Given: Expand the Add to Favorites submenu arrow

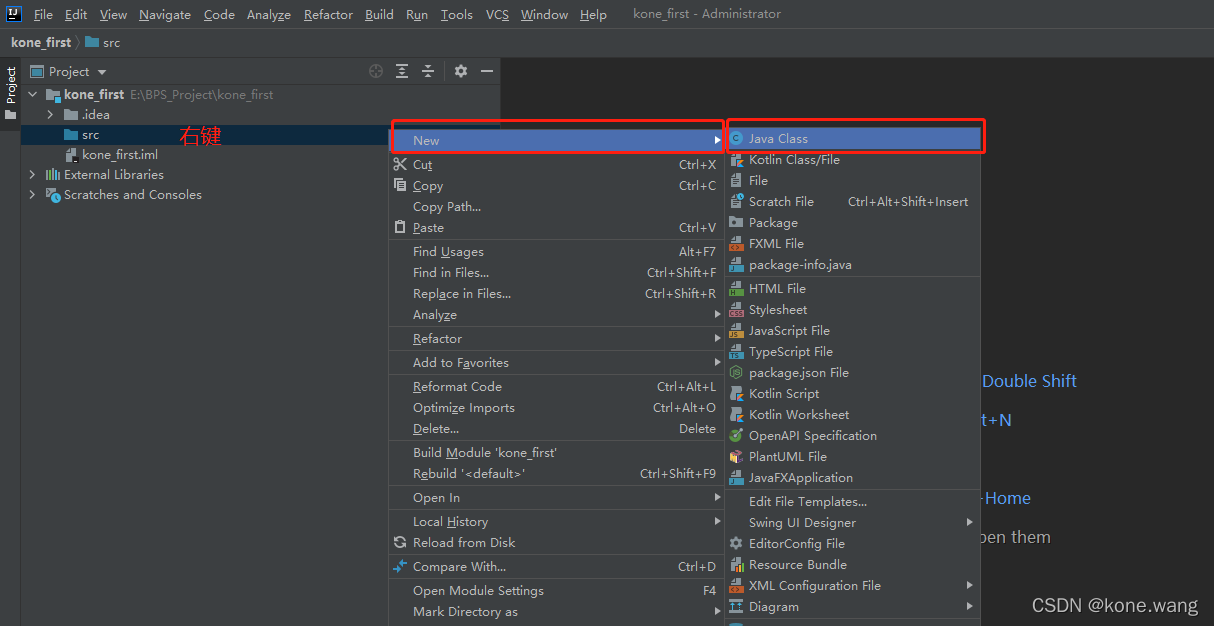Looking at the screenshot, I should coord(718,363).
